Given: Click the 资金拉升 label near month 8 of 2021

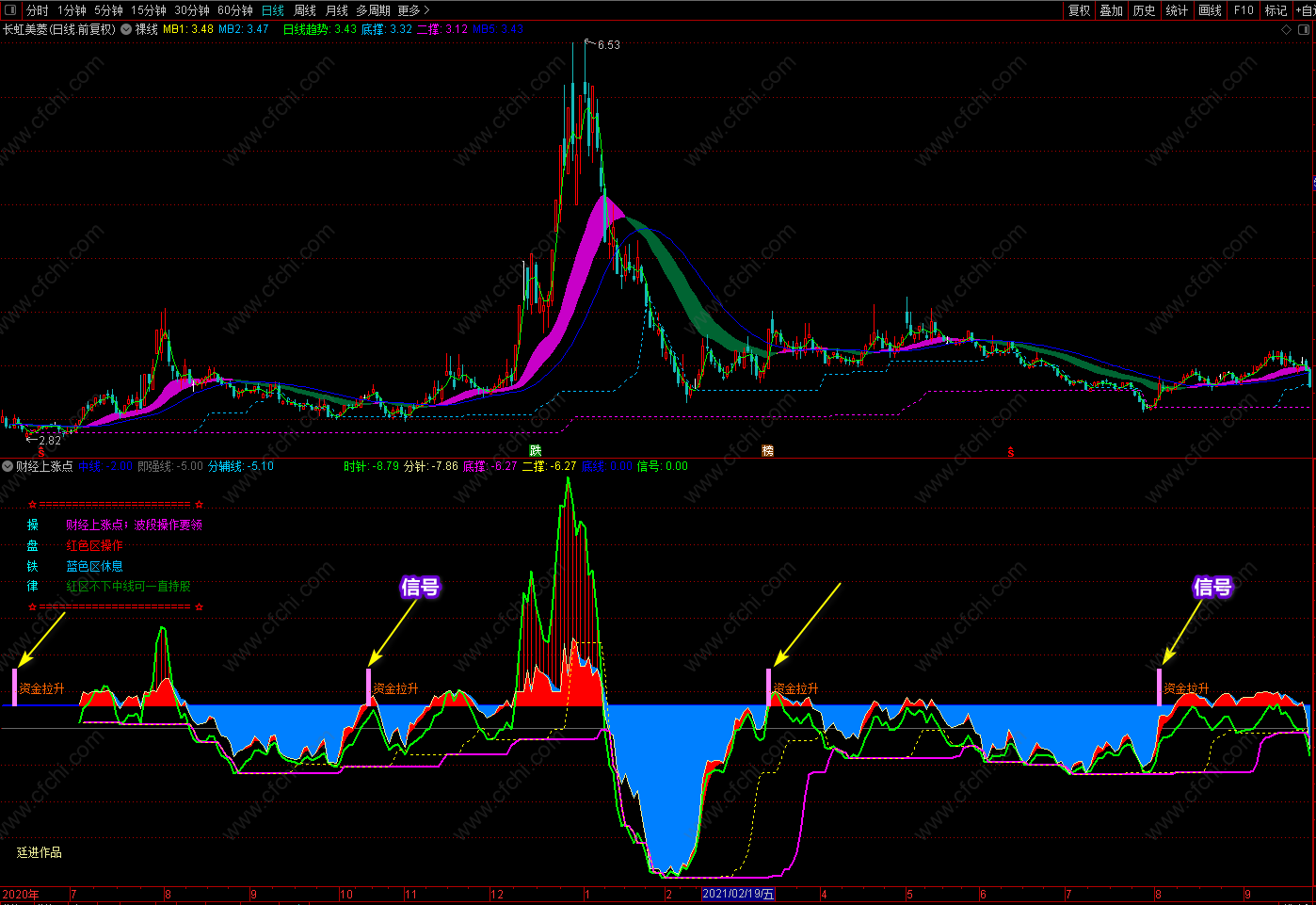Looking at the screenshot, I should point(1186,688).
